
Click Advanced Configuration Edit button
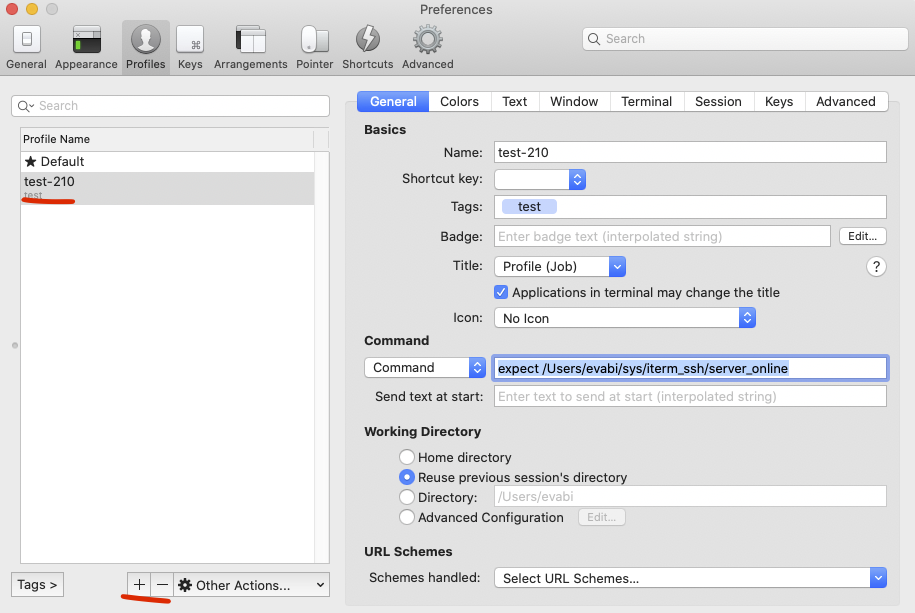tap(602, 517)
